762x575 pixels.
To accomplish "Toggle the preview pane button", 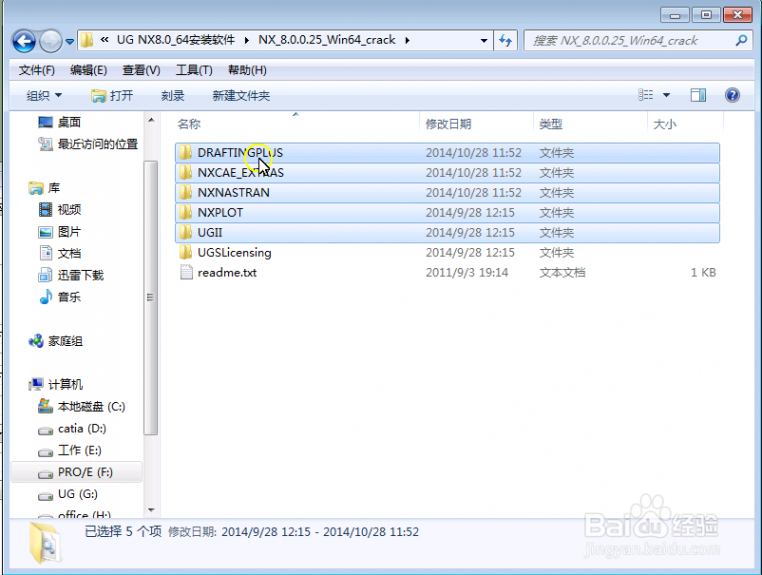I will [x=698, y=95].
